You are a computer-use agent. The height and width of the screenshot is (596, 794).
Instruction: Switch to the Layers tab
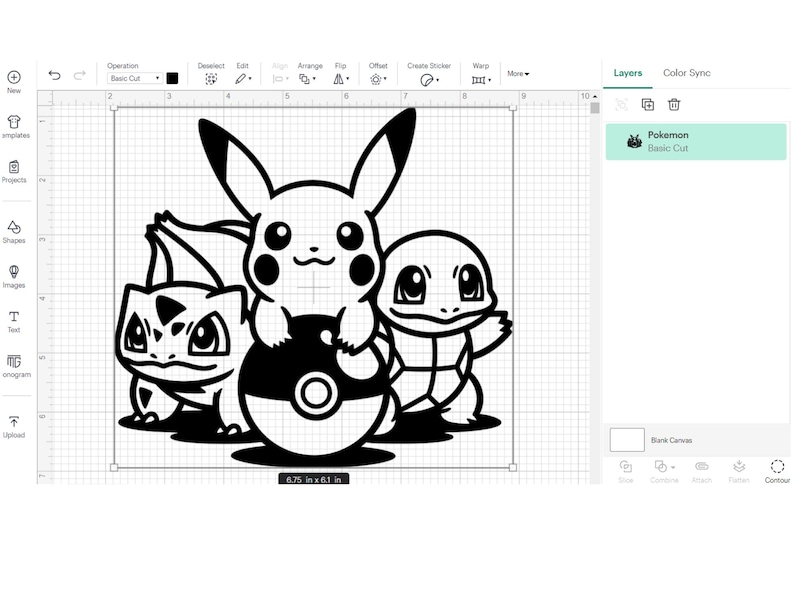(x=628, y=73)
